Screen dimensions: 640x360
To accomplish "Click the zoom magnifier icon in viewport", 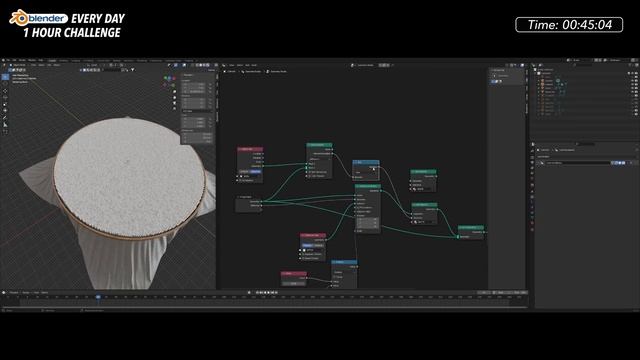I will pos(174,91).
